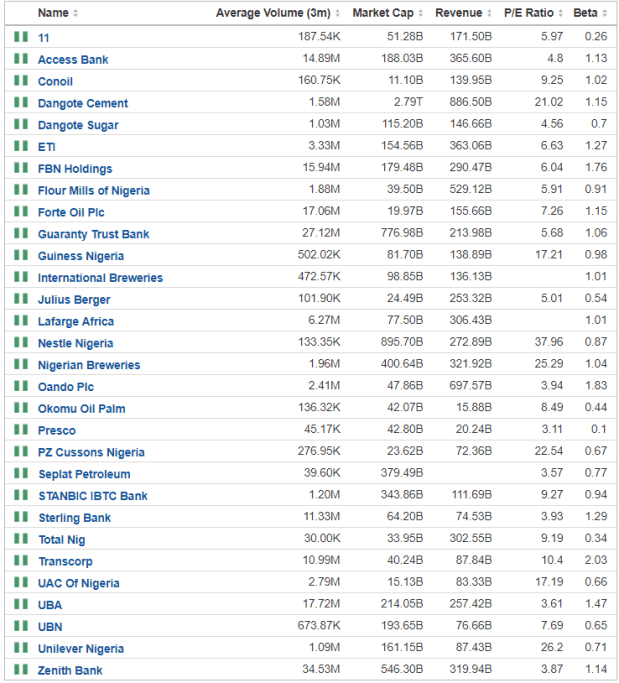
Task: Click the Nigeria flag beside UBA
Action: tap(21, 604)
